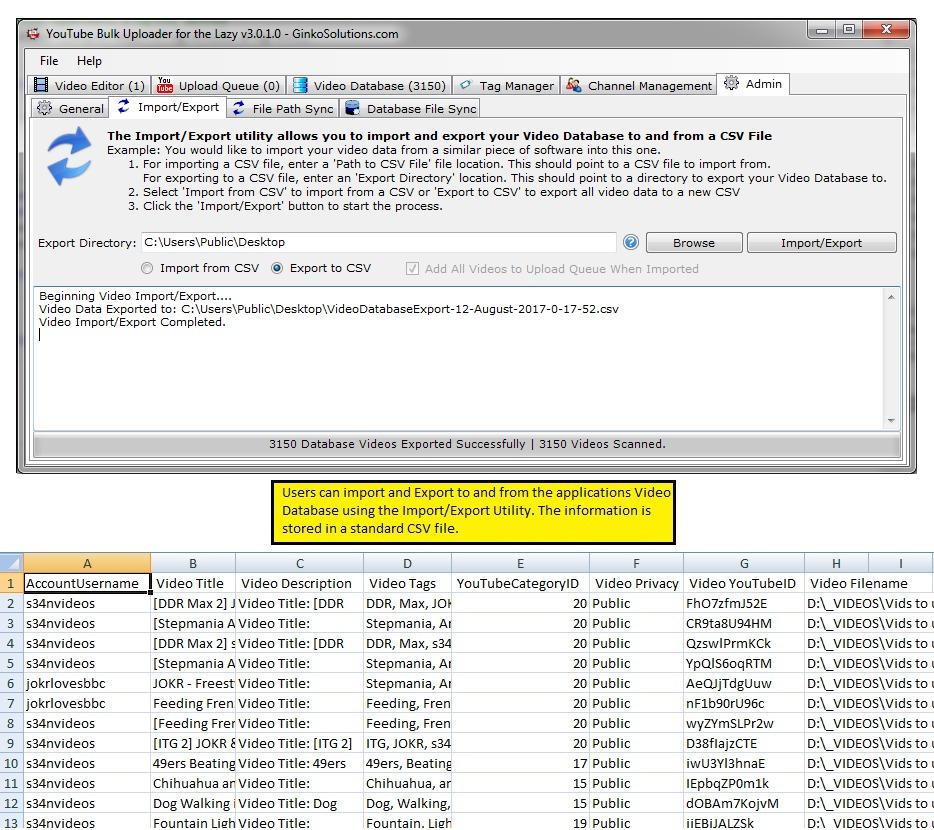This screenshot has height=830, width=934.
Task: Click the Export Directory path field
Action: [x=379, y=242]
